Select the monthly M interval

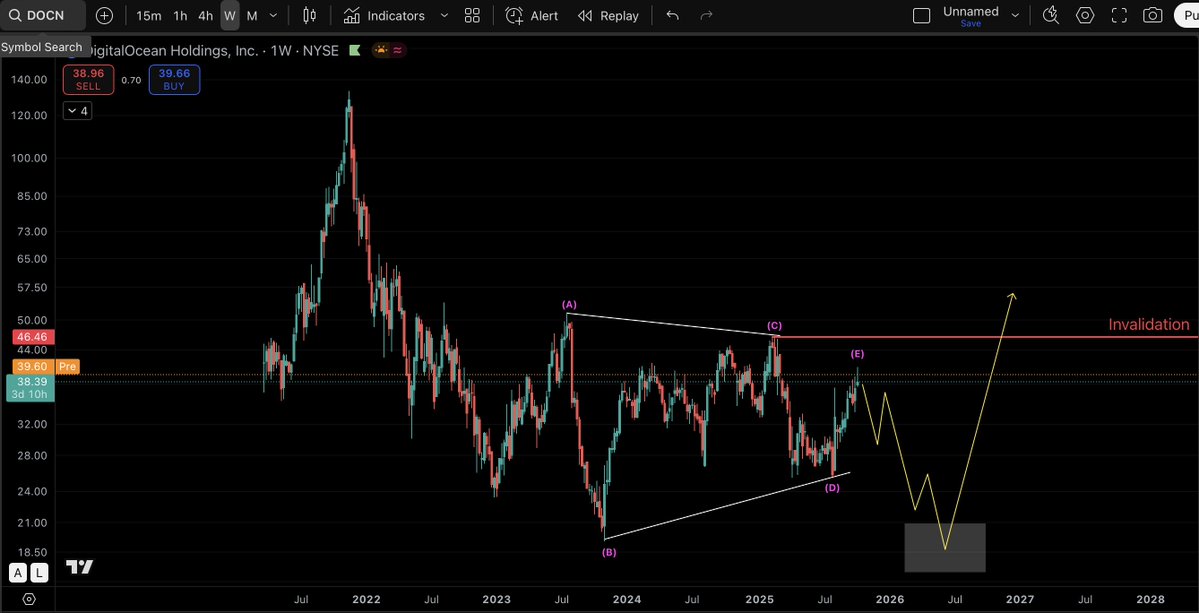tap(252, 15)
